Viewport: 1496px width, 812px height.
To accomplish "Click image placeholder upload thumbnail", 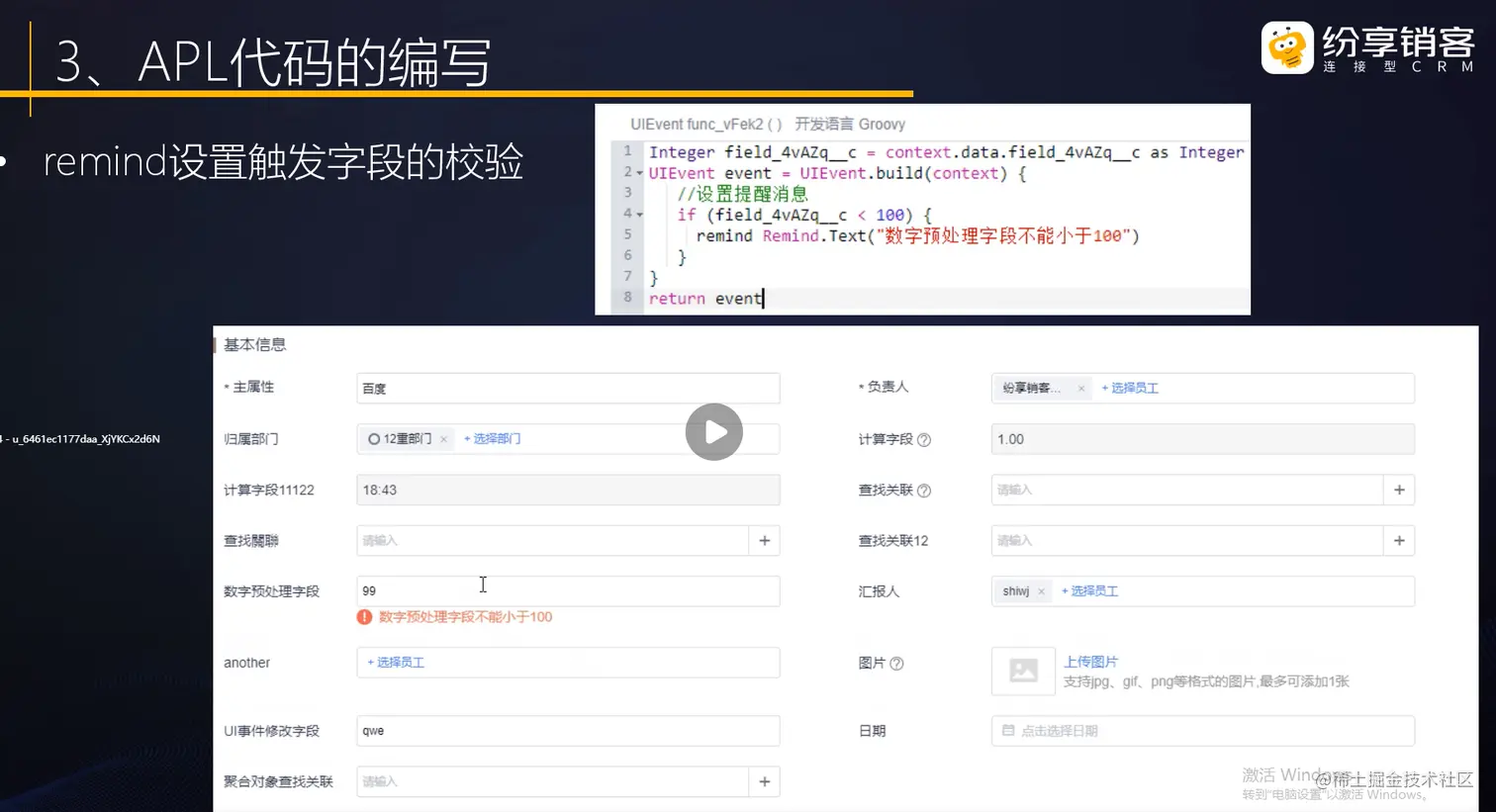I will pyautogui.click(x=1023, y=671).
